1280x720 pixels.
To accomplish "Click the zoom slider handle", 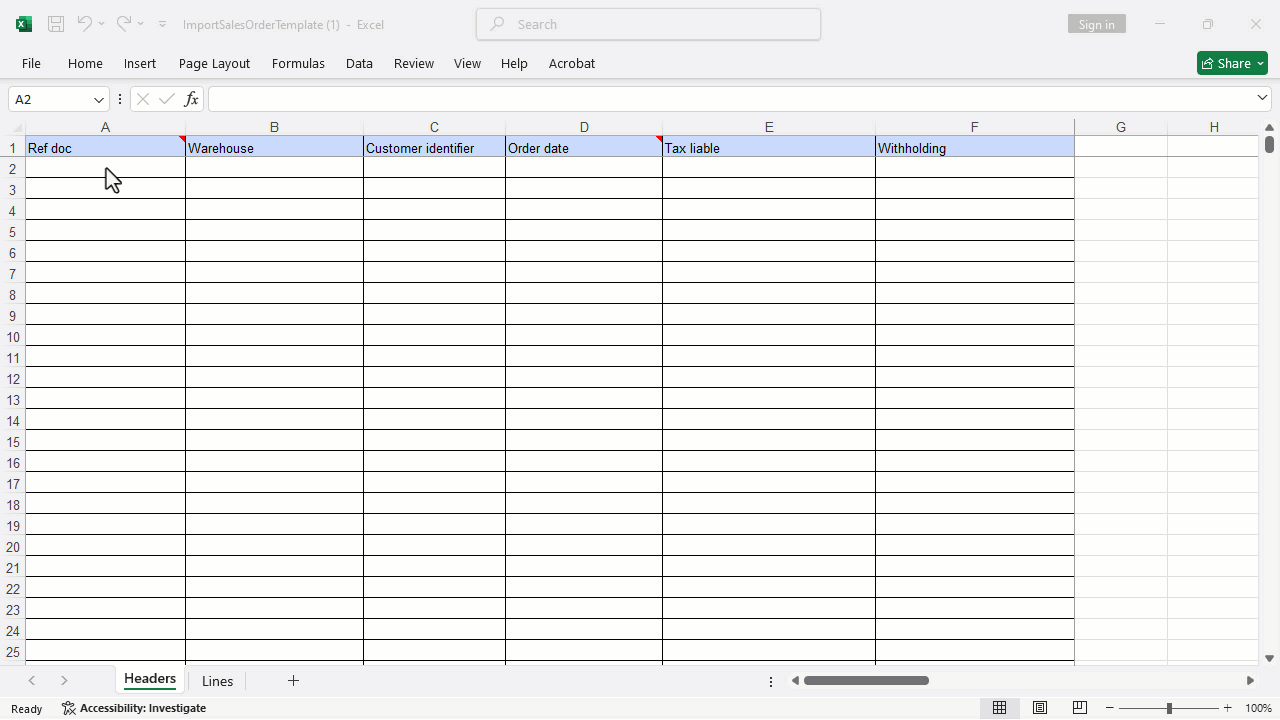I will pos(1169,708).
